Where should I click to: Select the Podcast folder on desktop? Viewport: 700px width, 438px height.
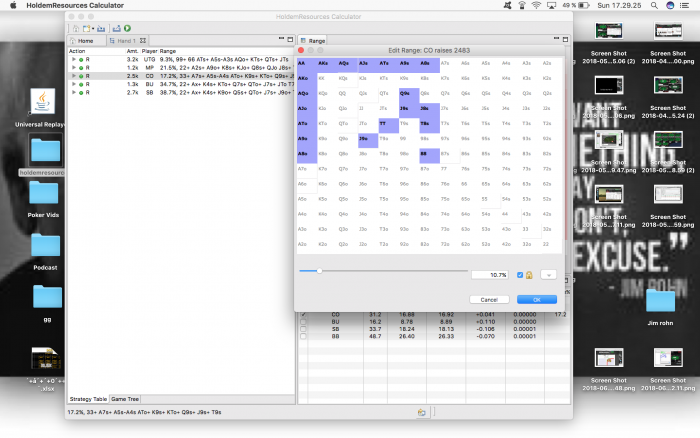(45, 245)
